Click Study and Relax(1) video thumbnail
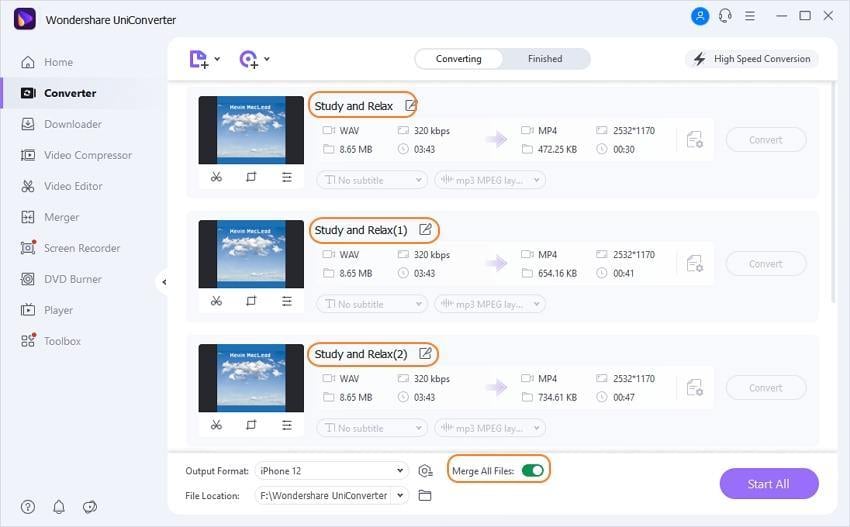The width and height of the screenshot is (850, 527). click(x=251, y=254)
